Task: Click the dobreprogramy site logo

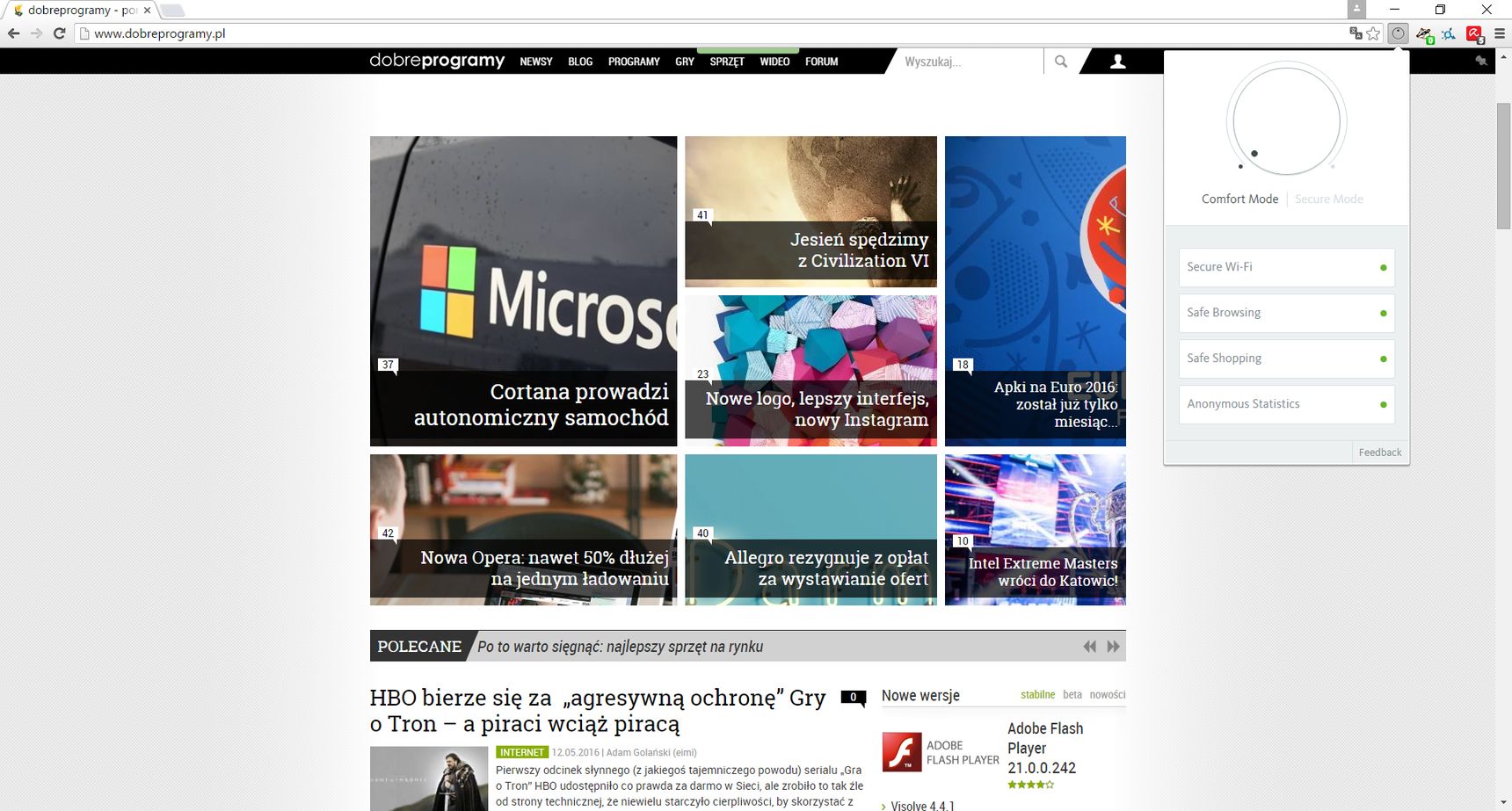Action: (x=437, y=61)
